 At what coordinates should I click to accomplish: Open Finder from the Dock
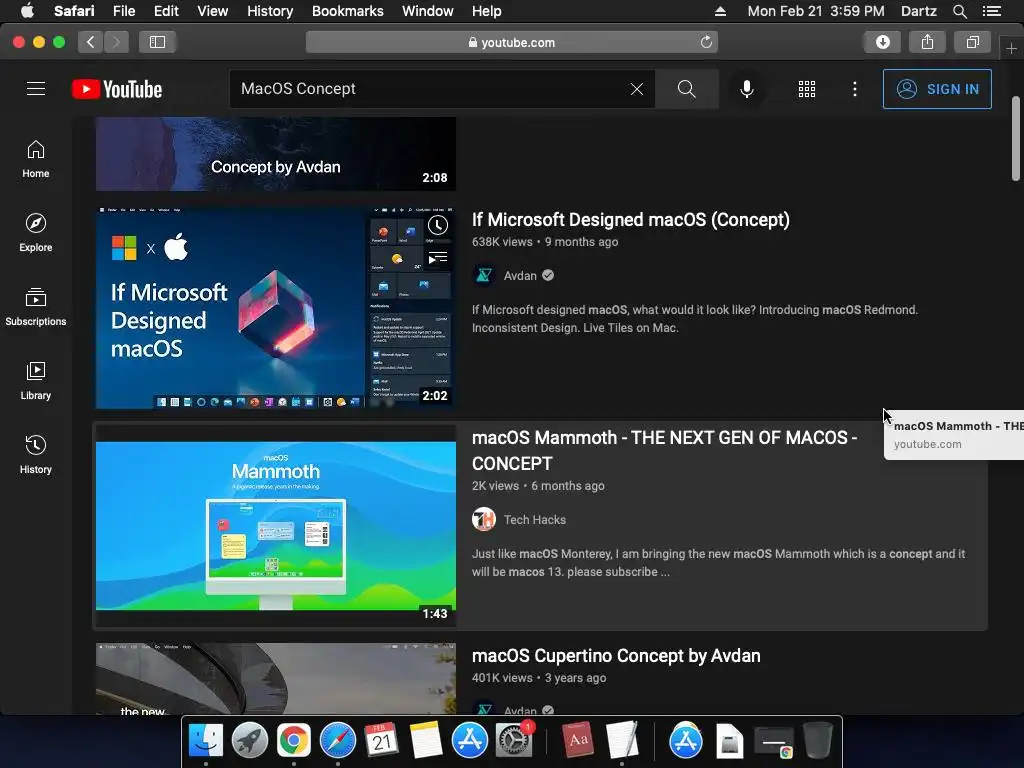[206, 741]
